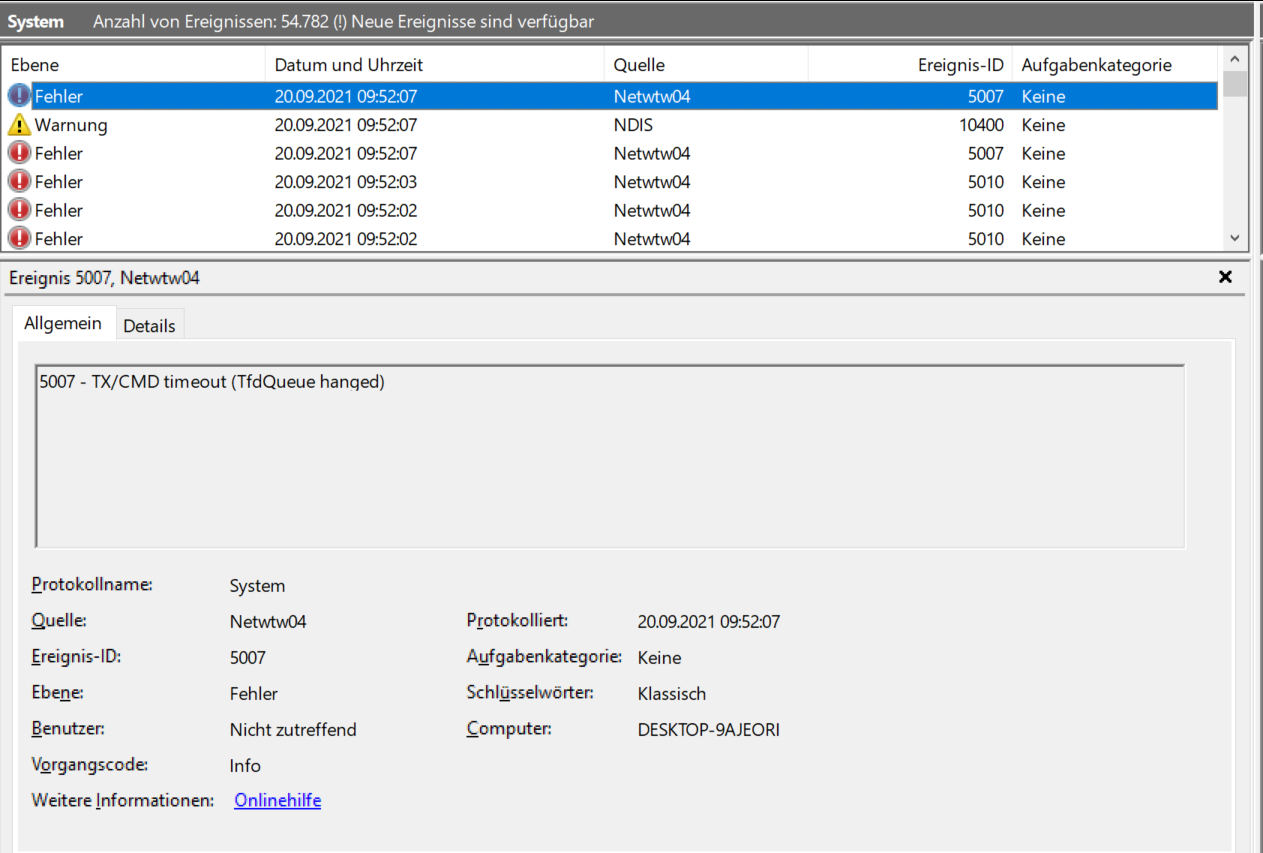
Task: Click Keine in the NDIS warning row
Action: point(1043,125)
